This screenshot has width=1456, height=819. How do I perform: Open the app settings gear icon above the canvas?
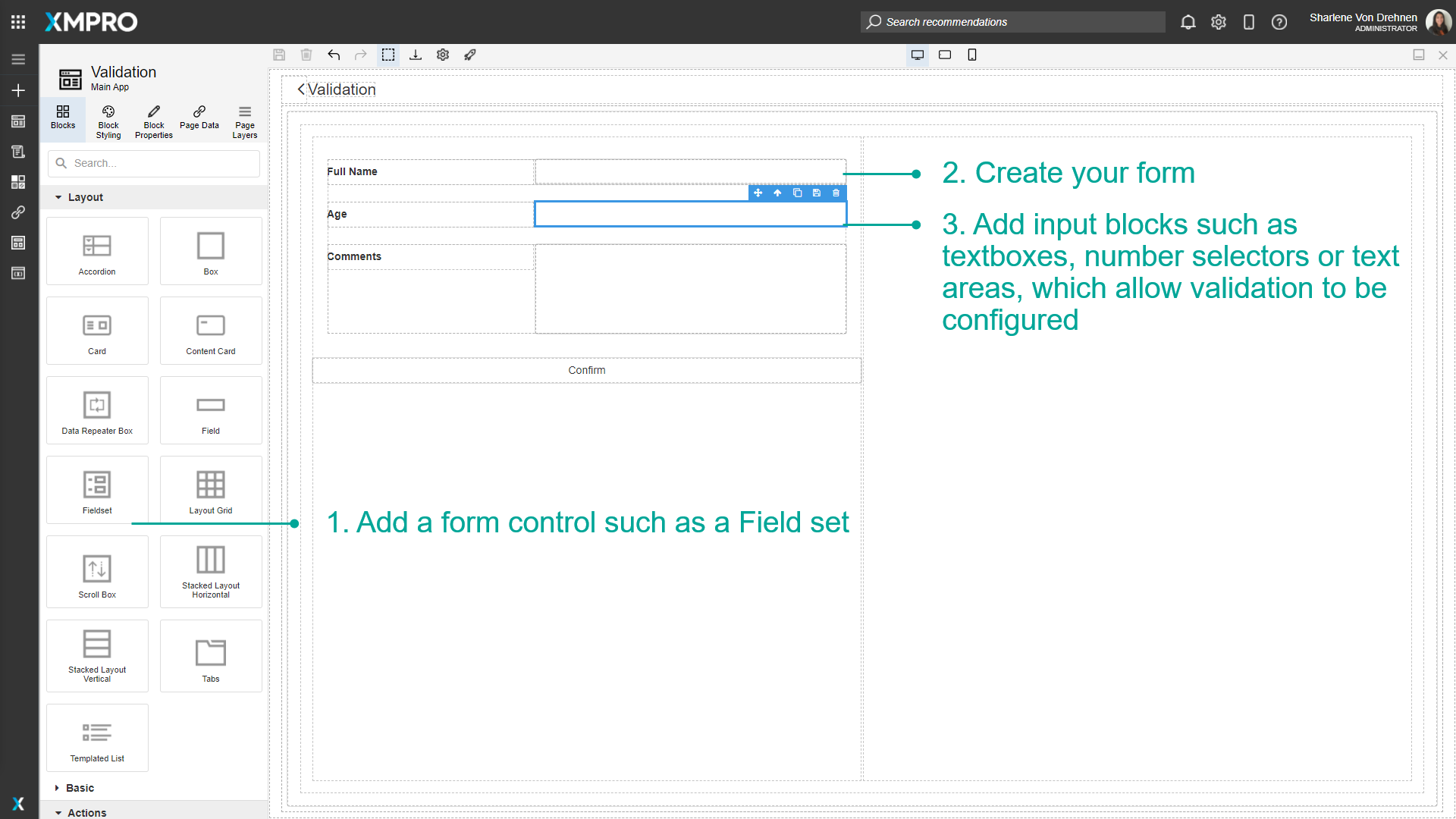tap(443, 55)
